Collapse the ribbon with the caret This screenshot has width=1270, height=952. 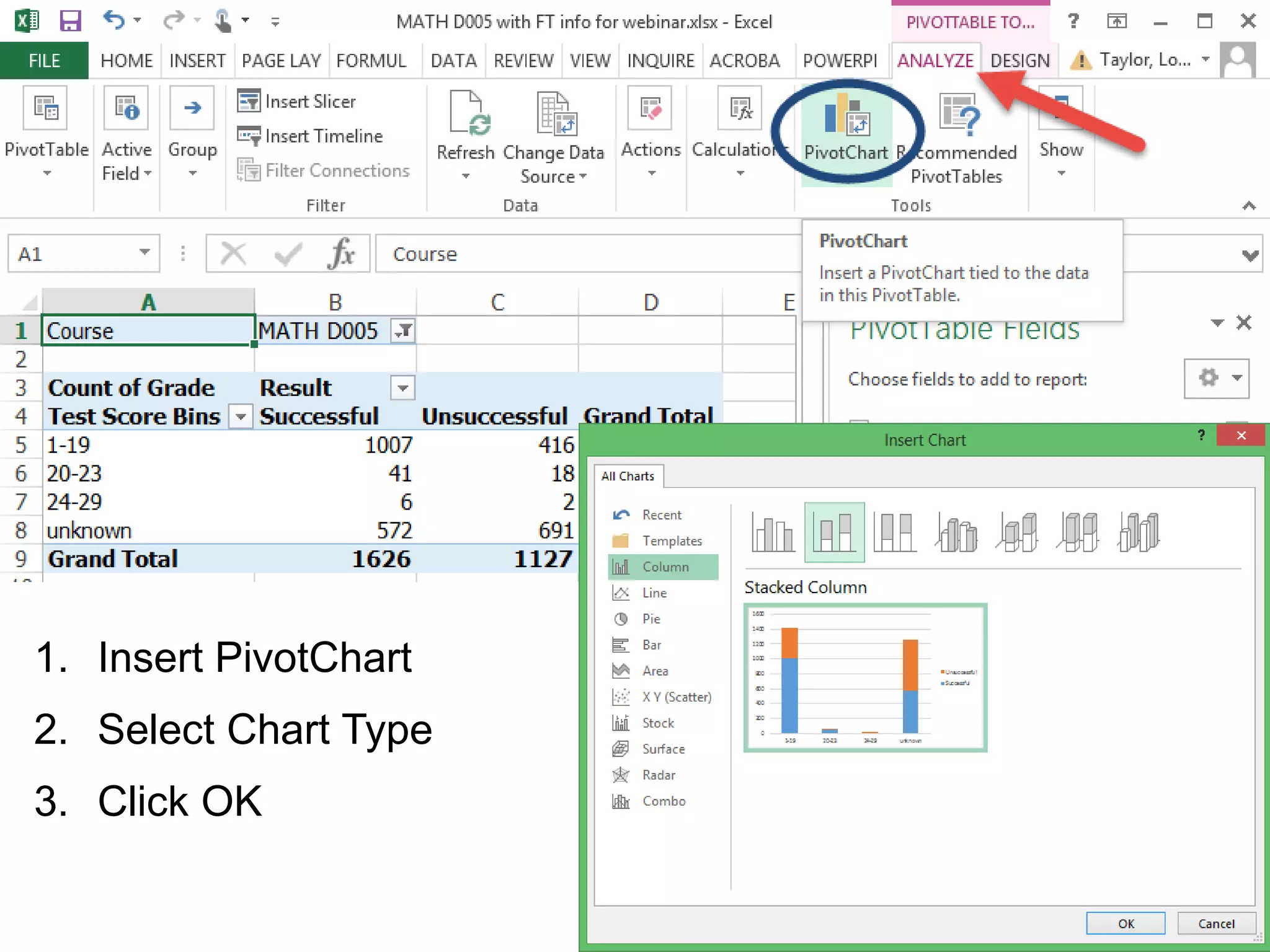click(1249, 205)
